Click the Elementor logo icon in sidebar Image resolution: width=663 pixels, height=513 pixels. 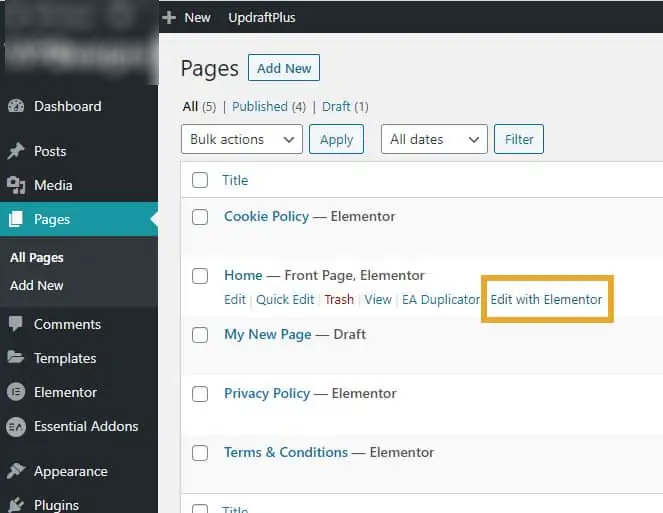[x=16, y=392]
